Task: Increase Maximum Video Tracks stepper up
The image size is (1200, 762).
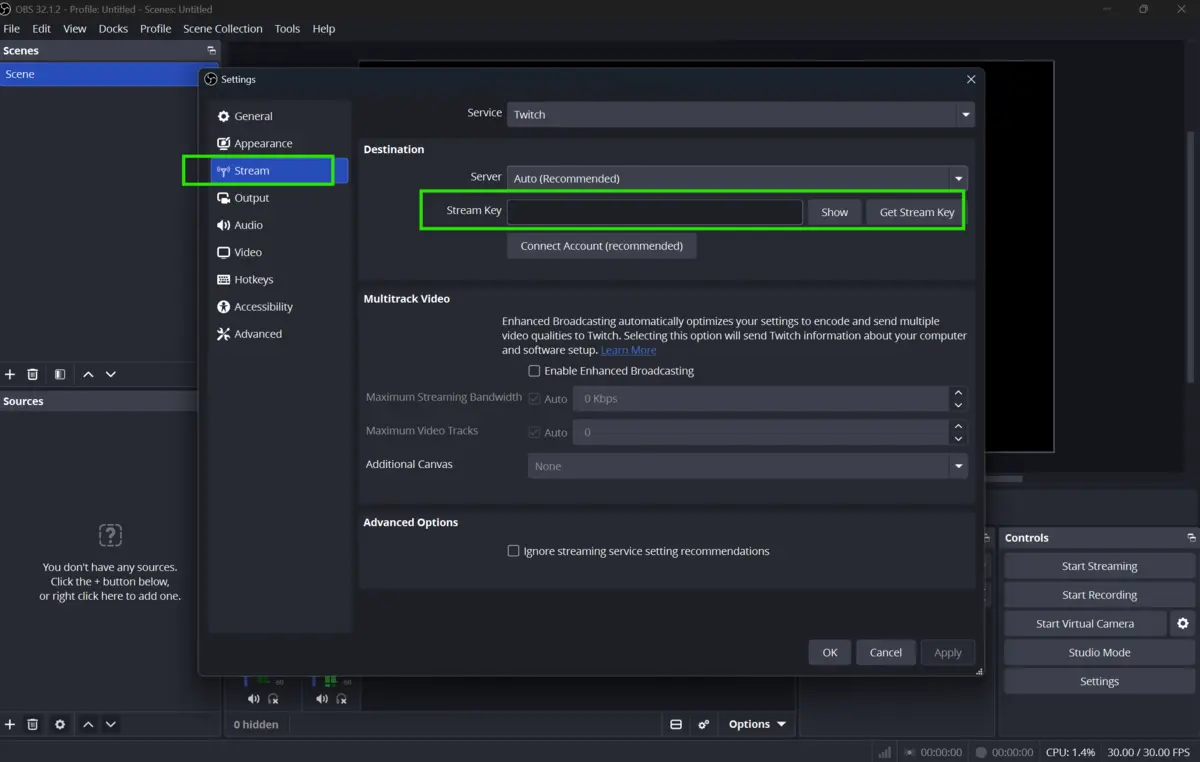Action: coord(958,426)
